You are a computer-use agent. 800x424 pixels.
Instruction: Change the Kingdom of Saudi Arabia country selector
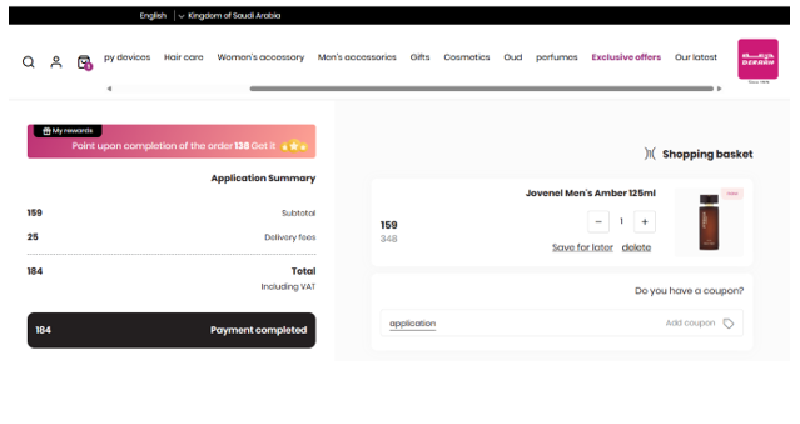point(230,16)
